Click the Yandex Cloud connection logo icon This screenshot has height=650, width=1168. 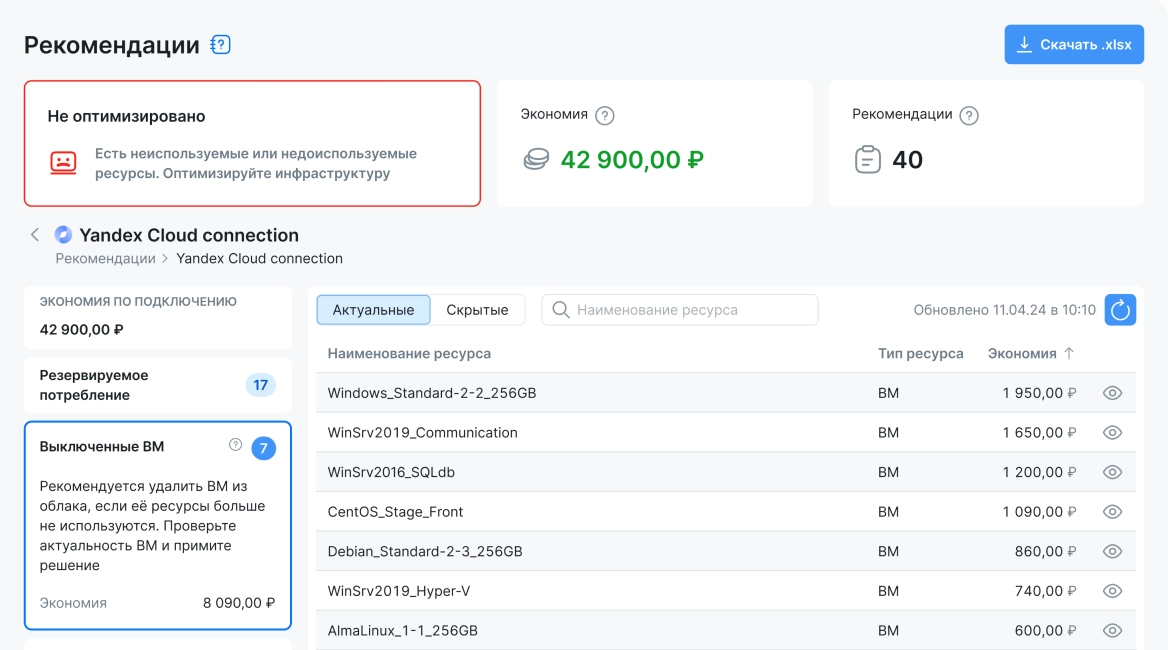coord(62,235)
